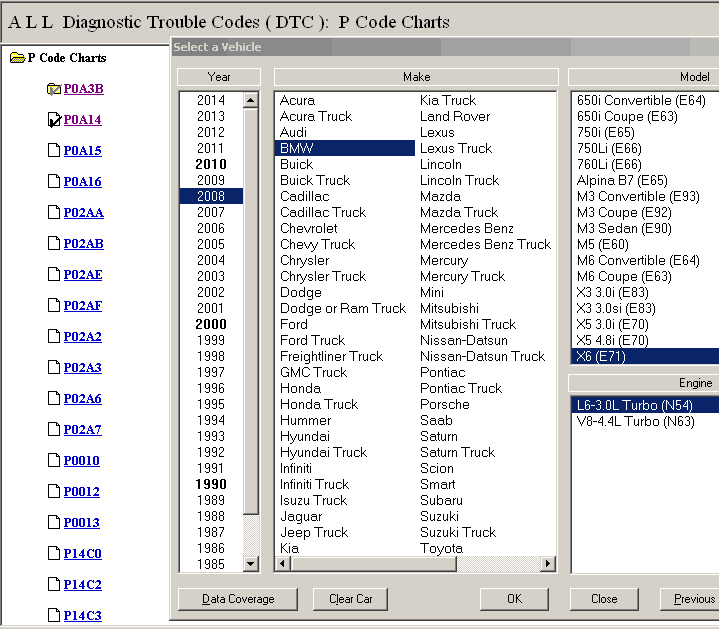Click the document icon beside P0012
The height and width of the screenshot is (629, 719).
[54, 491]
